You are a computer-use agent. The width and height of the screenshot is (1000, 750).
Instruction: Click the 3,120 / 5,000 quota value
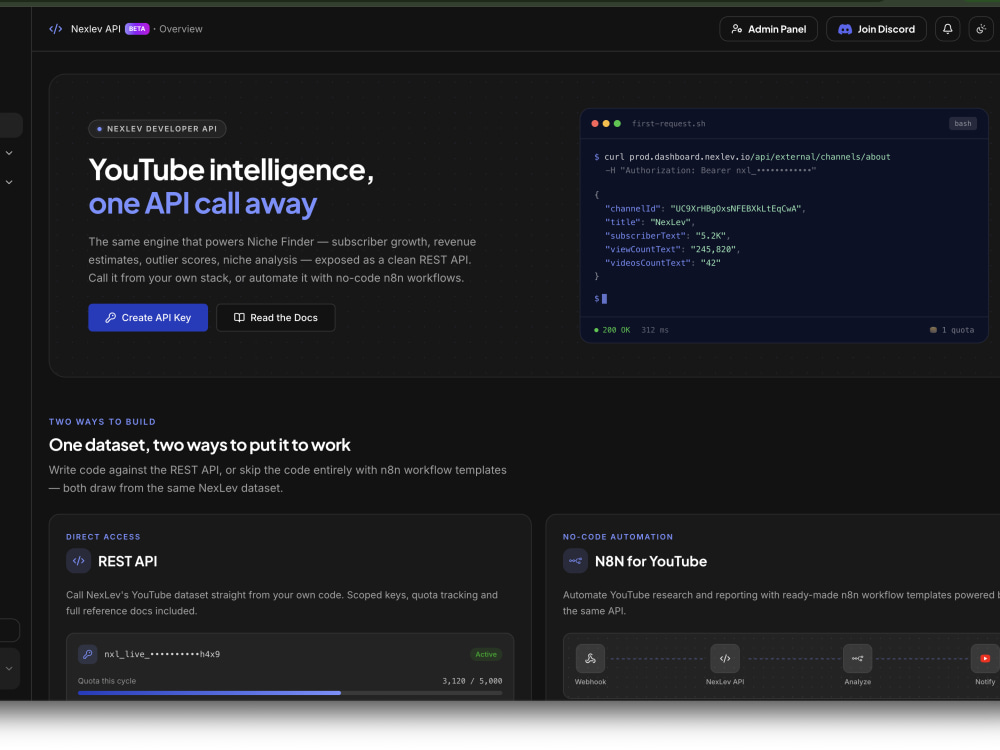[x=473, y=681]
